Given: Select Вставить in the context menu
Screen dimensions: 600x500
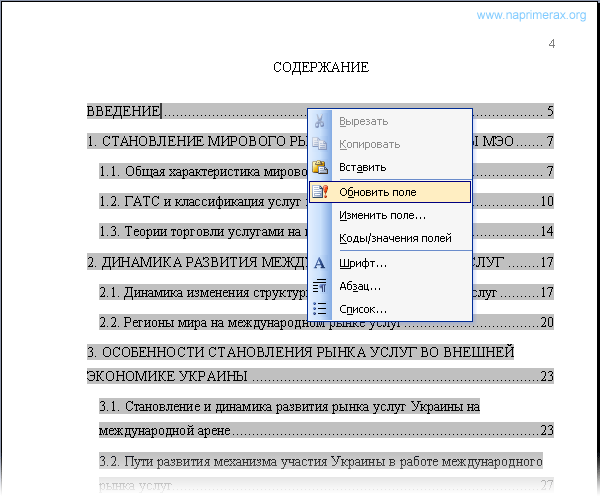Looking at the screenshot, I should pyautogui.click(x=362, y=168).
